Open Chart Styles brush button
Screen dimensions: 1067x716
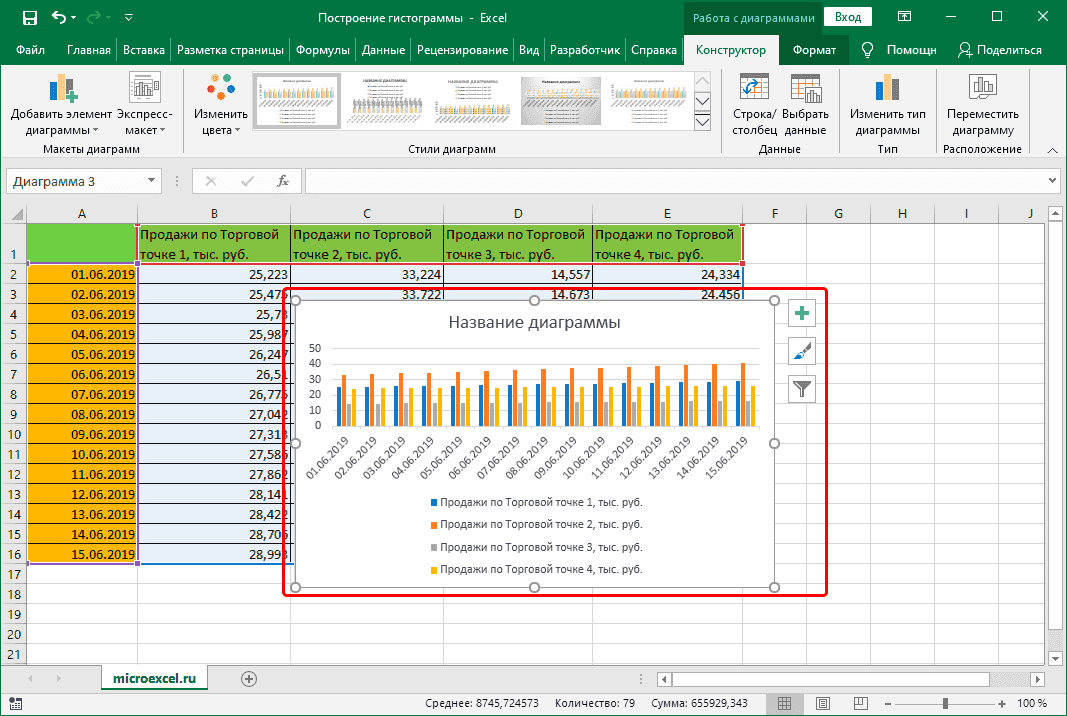coord(802,350)
